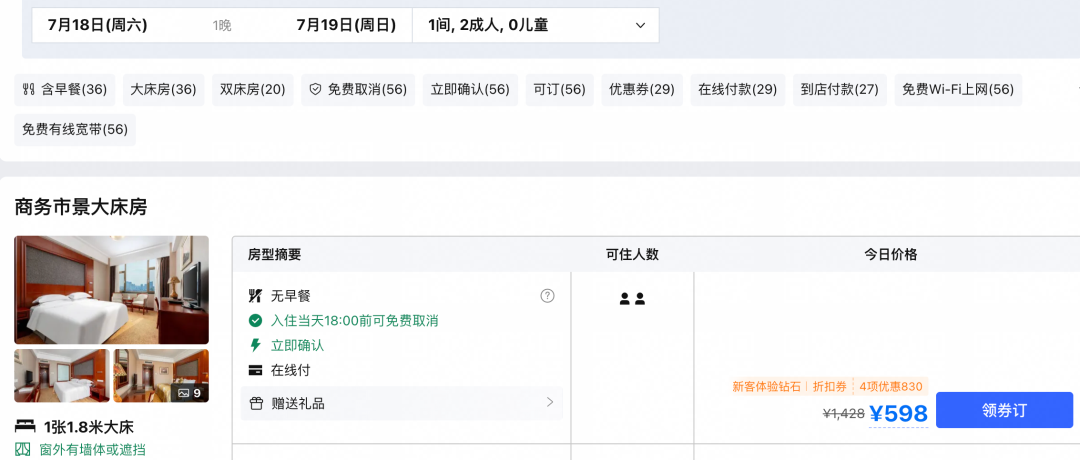Click the green window icon beside 窗外有墙体或遮挡

pos(23,450)
